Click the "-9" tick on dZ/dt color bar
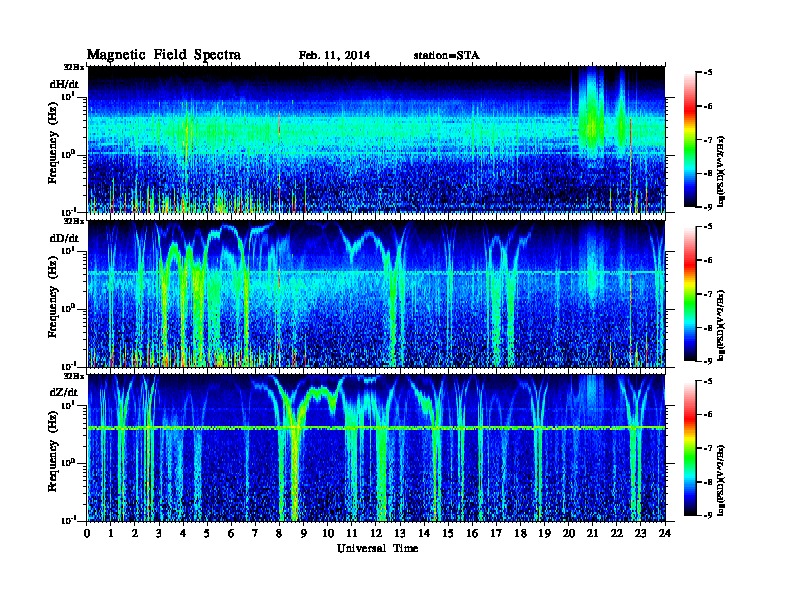 [x=708, y=515]
